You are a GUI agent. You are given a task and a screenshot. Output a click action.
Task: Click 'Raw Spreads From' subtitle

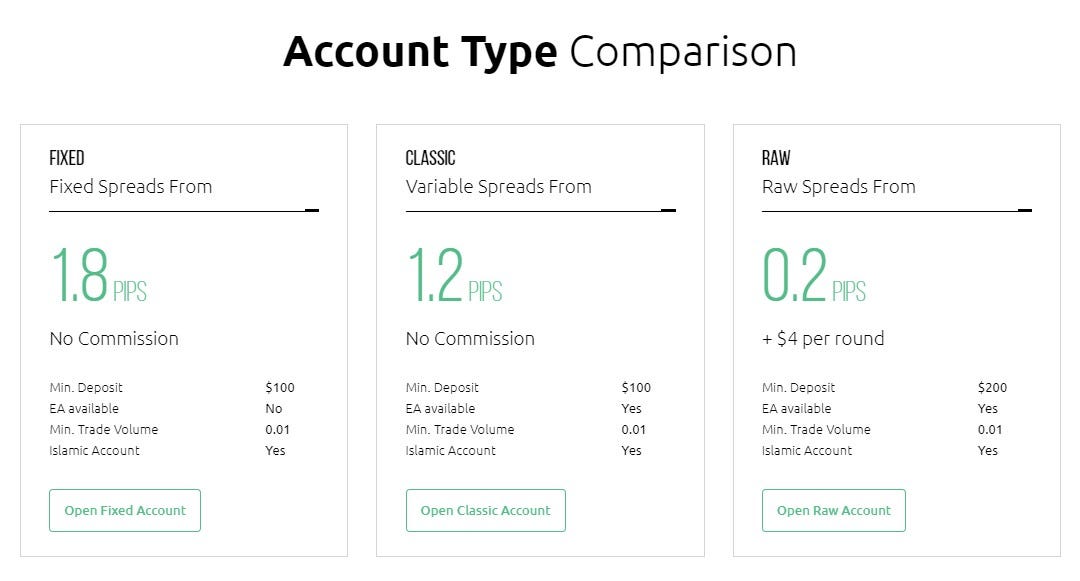point(839,187)
